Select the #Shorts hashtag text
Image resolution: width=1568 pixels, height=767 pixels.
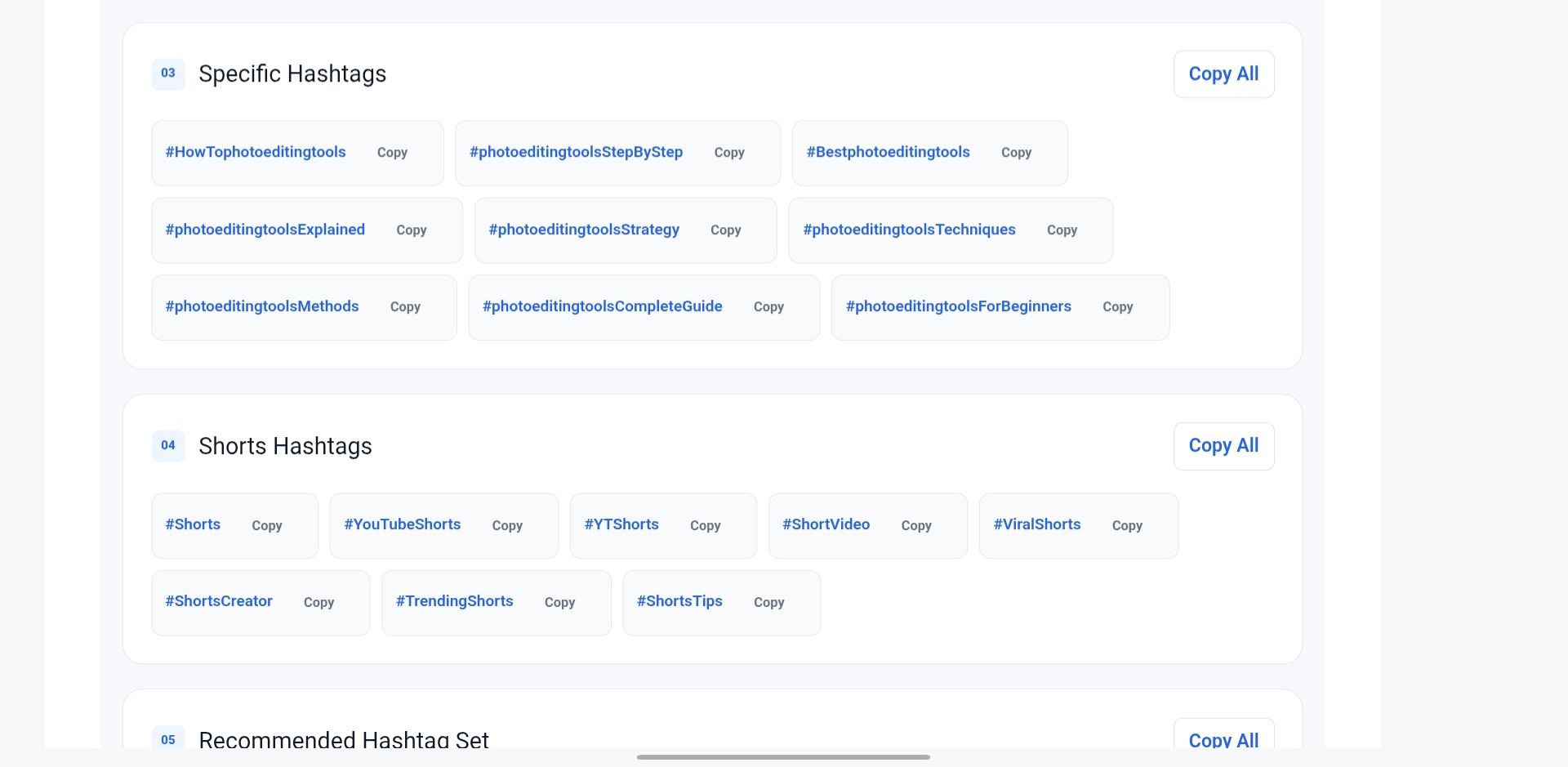coord(193,524)
